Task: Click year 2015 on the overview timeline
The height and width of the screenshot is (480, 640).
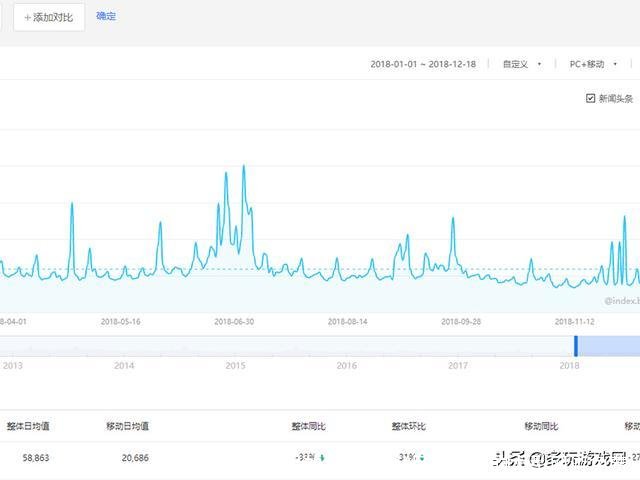Action: point(236,365)
